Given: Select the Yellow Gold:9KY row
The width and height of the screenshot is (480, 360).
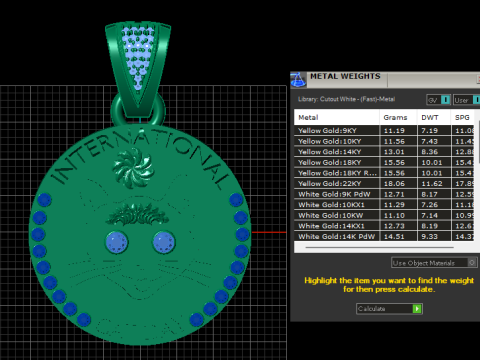Looking at the screenshot, I should (x=384, y=130).
